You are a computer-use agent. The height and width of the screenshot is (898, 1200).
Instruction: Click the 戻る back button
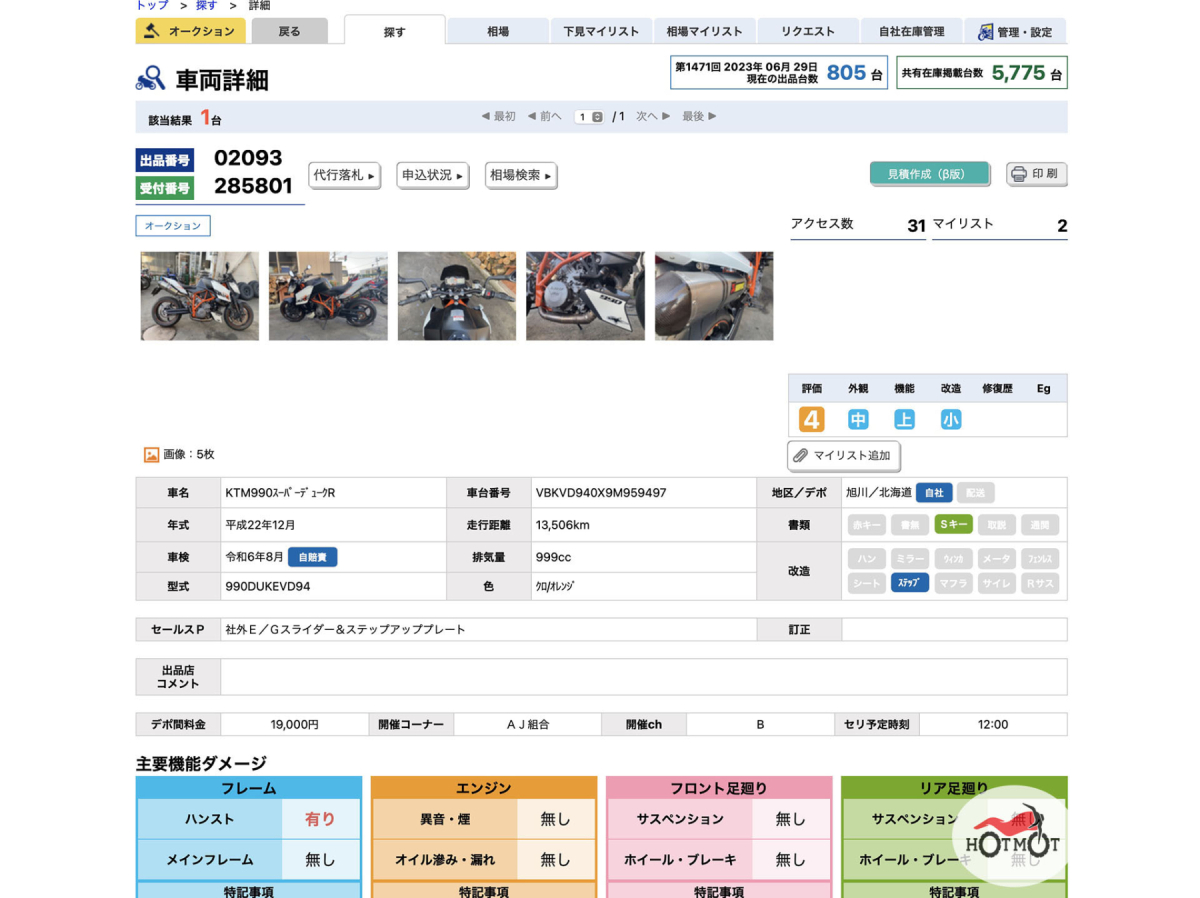[289, 31]
